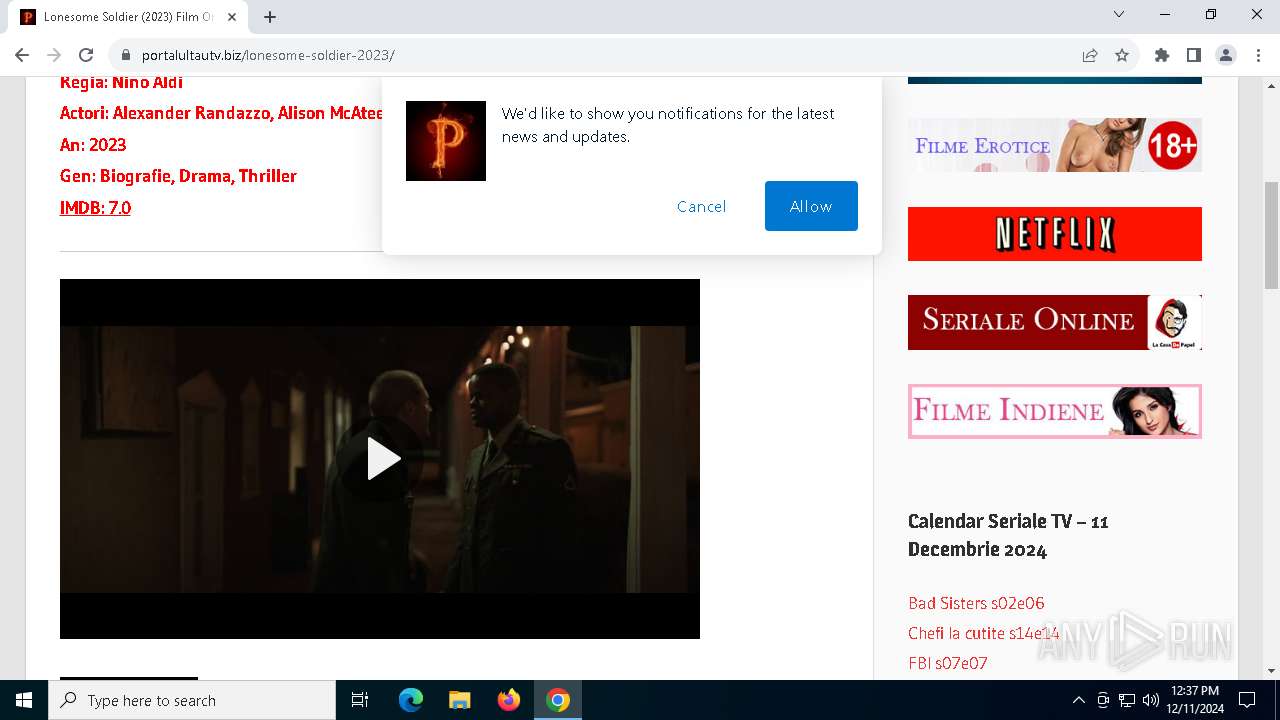Click the Regia: Nino Aldi line
Image resolution: width=1280 pixels, height=720 pixels.
point(121,83)
